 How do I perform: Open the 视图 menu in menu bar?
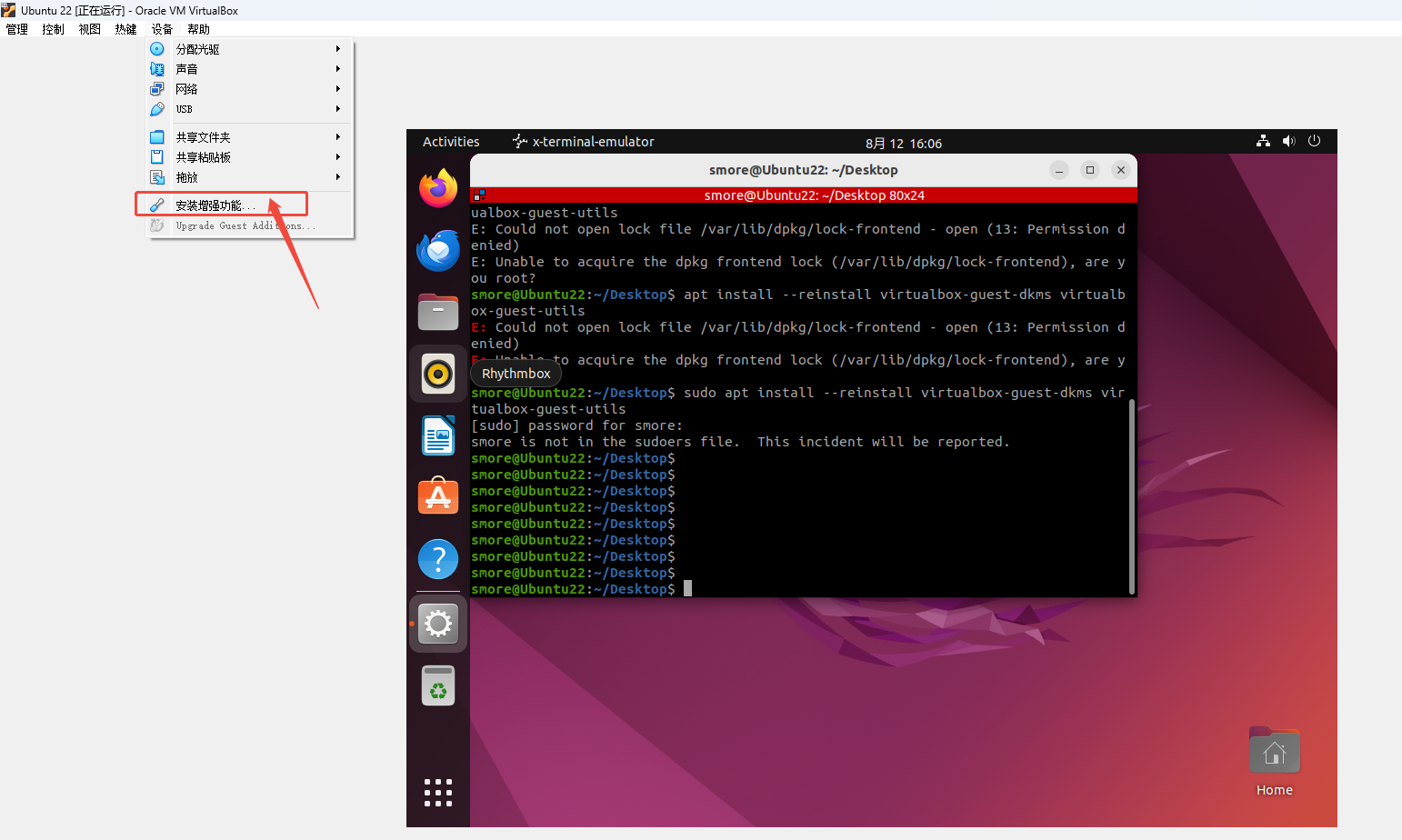click(89, 29)
